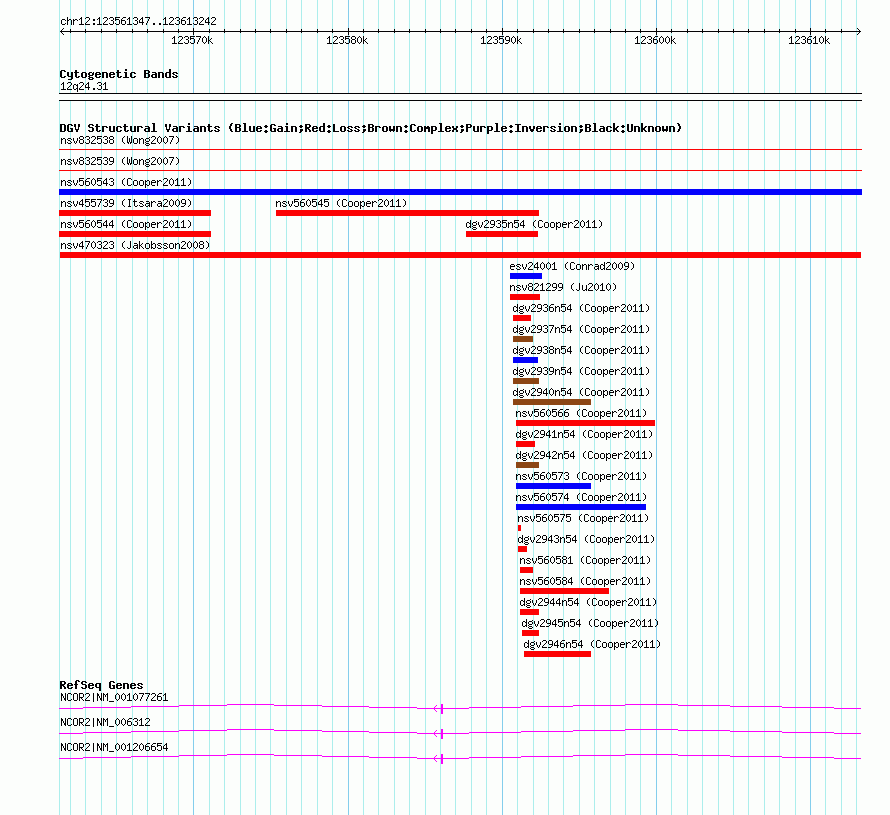The image size is (890, 815).
Task: Click the nsv560544 (Cooper2011) label
Action: tap(126, 224)
